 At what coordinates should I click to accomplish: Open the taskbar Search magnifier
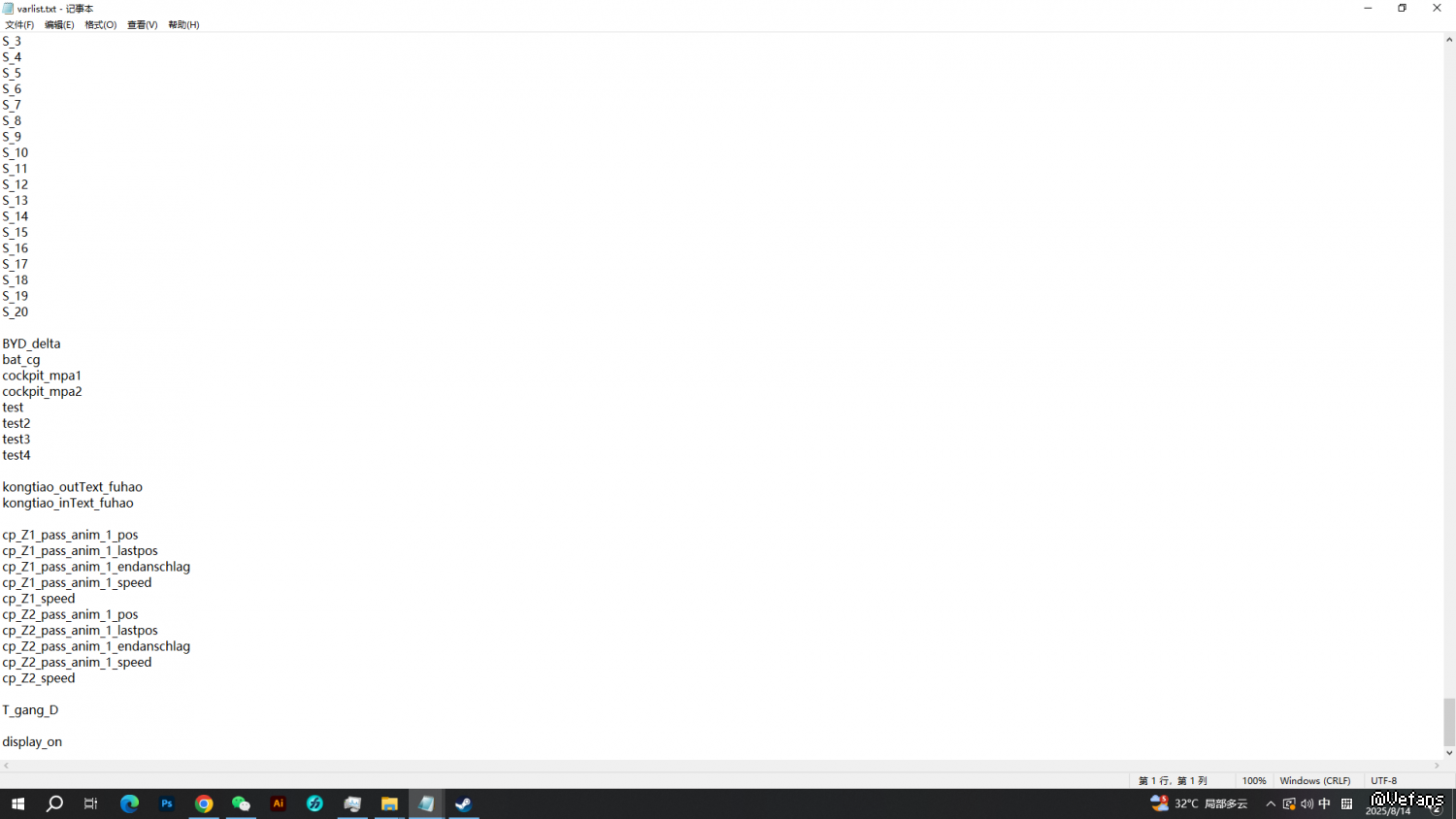[54, 803]
